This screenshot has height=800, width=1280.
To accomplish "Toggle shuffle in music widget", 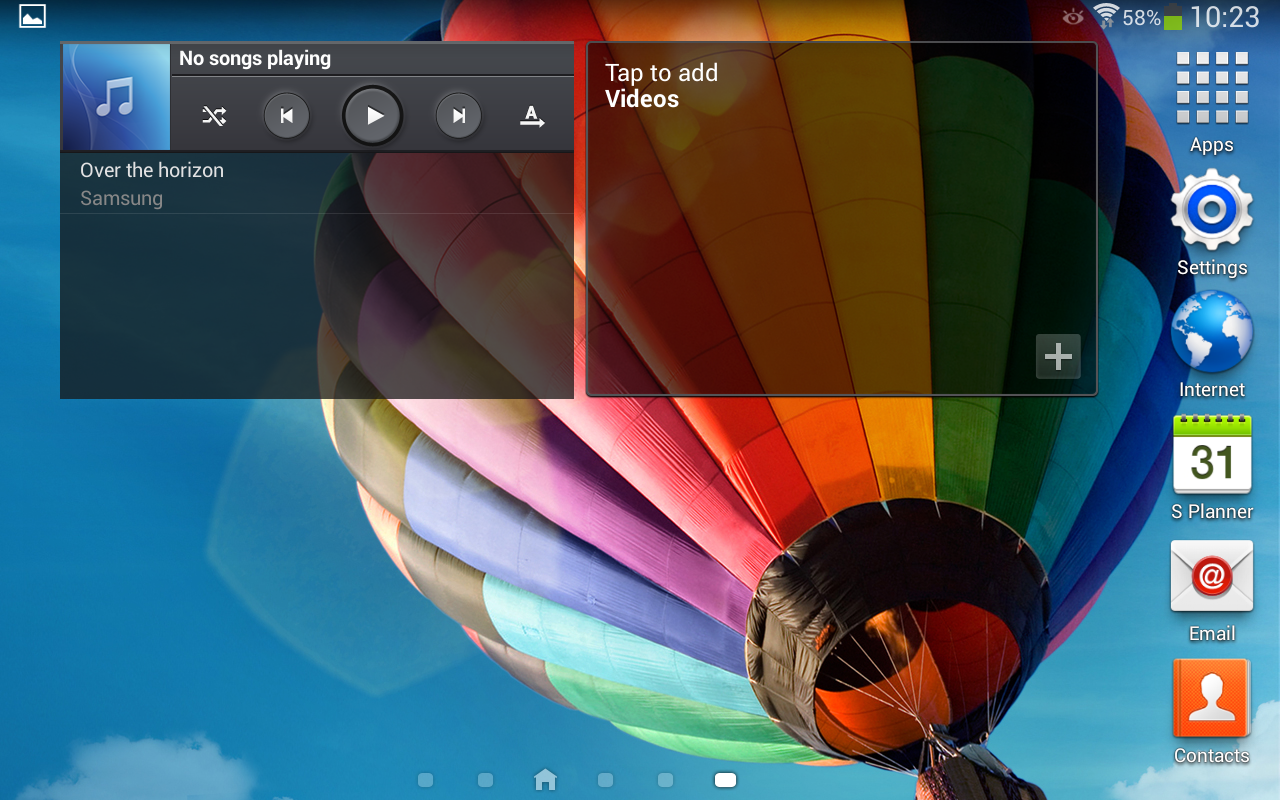I will pos(214,116).
